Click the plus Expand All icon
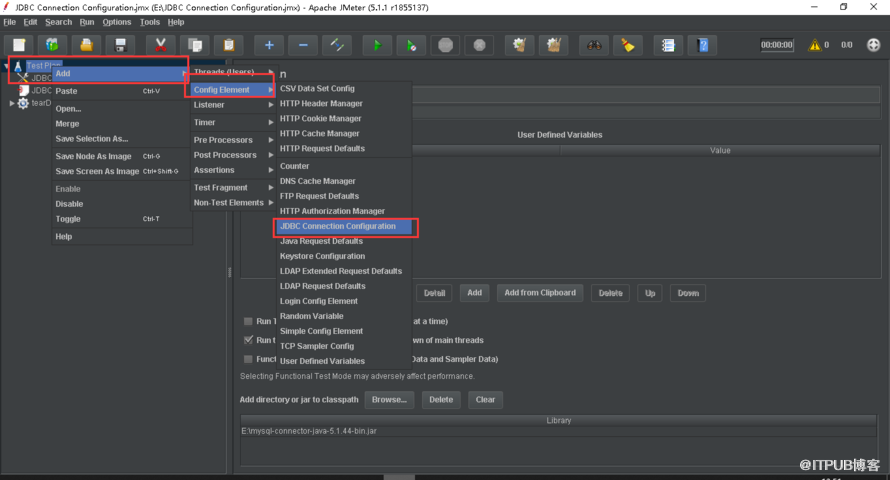This screenshot has width=890, height=480. [x=268, y=45]
